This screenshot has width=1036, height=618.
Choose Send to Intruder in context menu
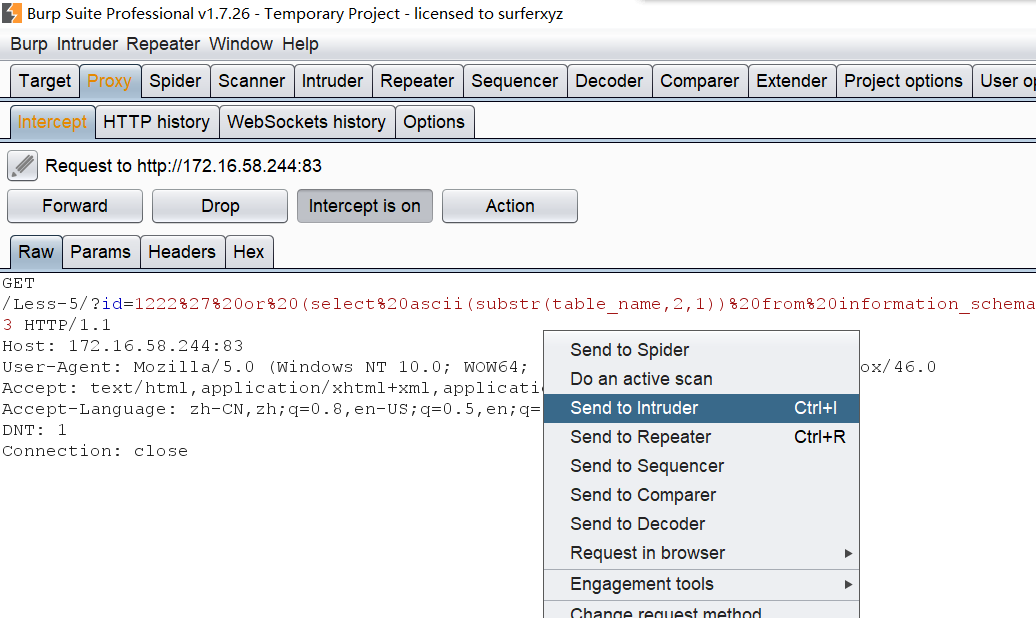[x=701, y=408]
